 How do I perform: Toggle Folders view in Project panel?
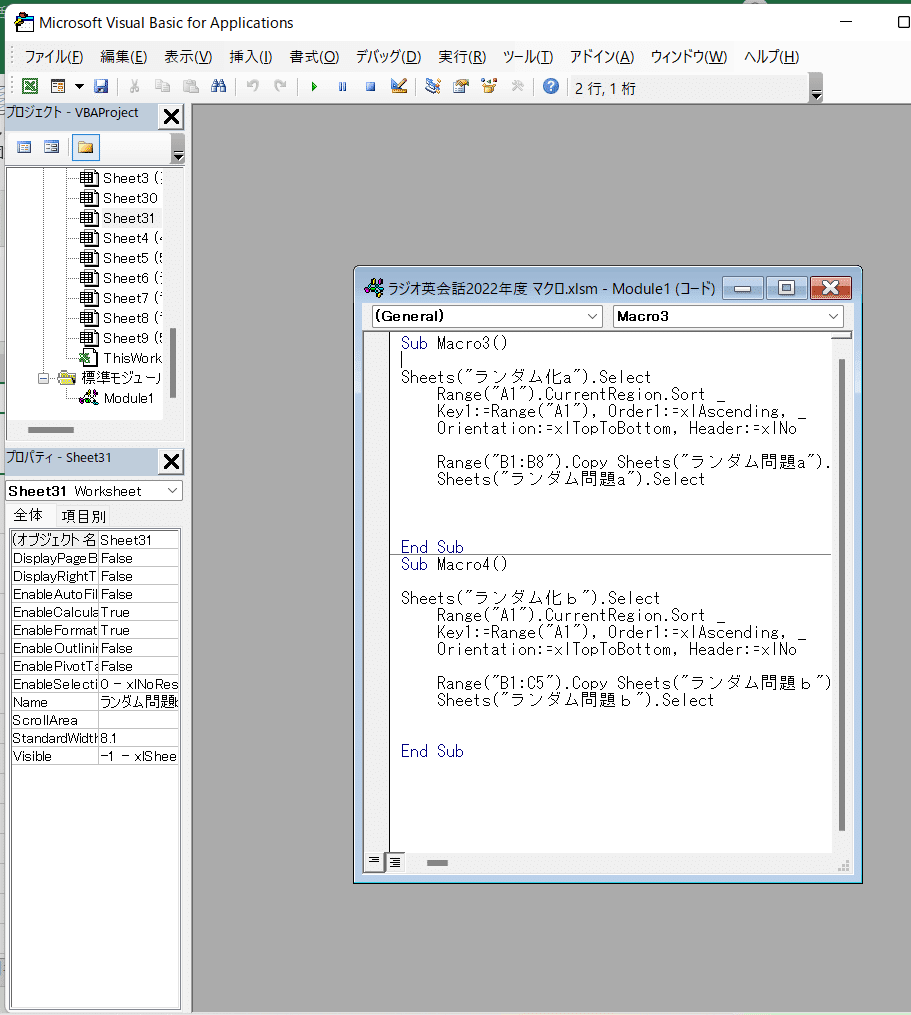(x=85, y=148)
